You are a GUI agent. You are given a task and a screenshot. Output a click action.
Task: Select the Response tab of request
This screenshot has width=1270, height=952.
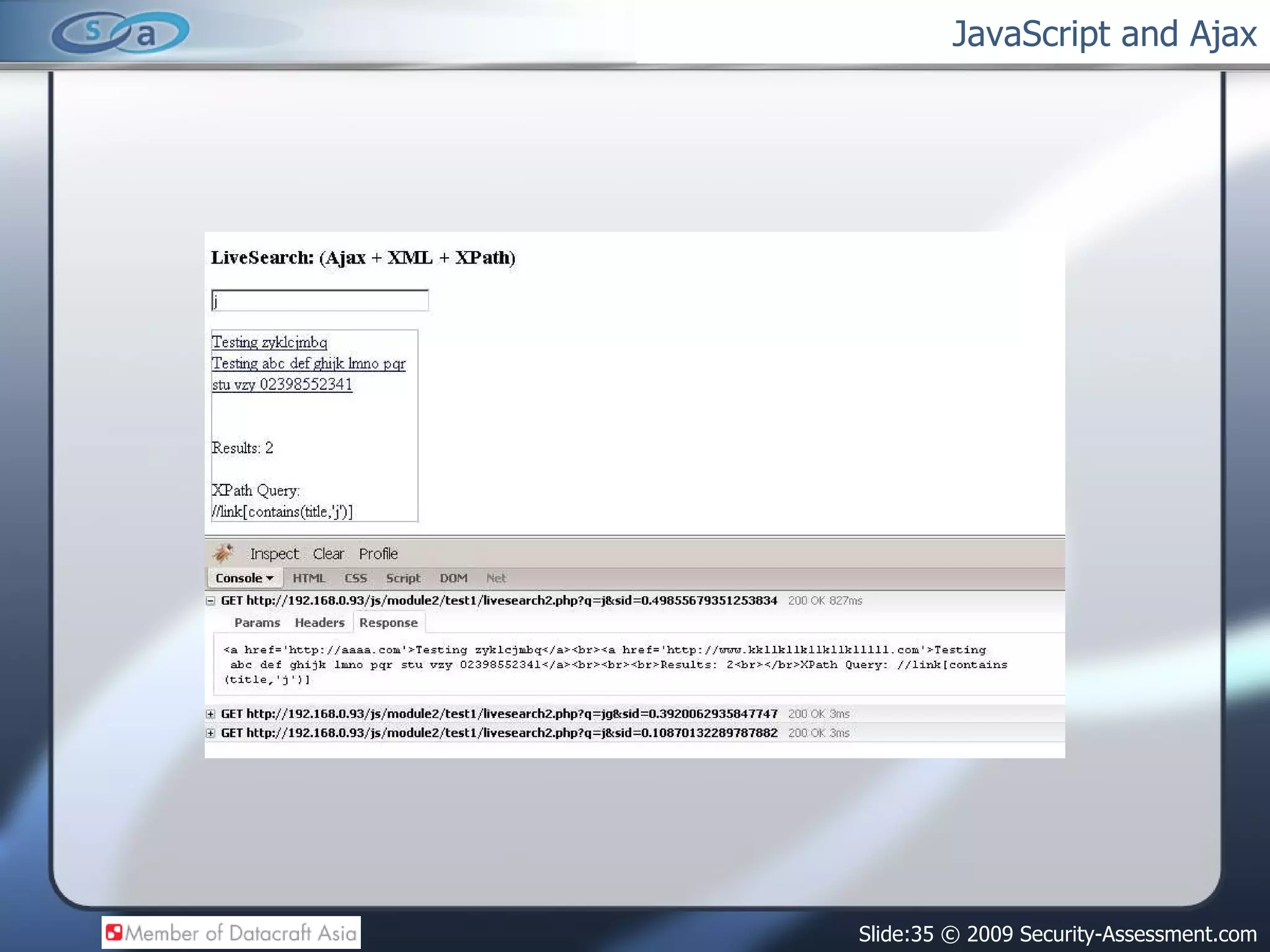pos(389,623)
